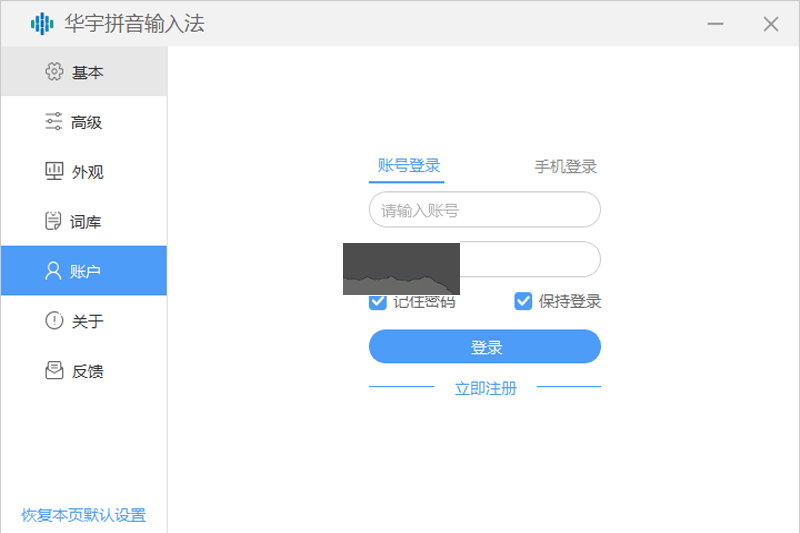Open the 立即注册 link
800x533 pixels.
click(485, 389)
